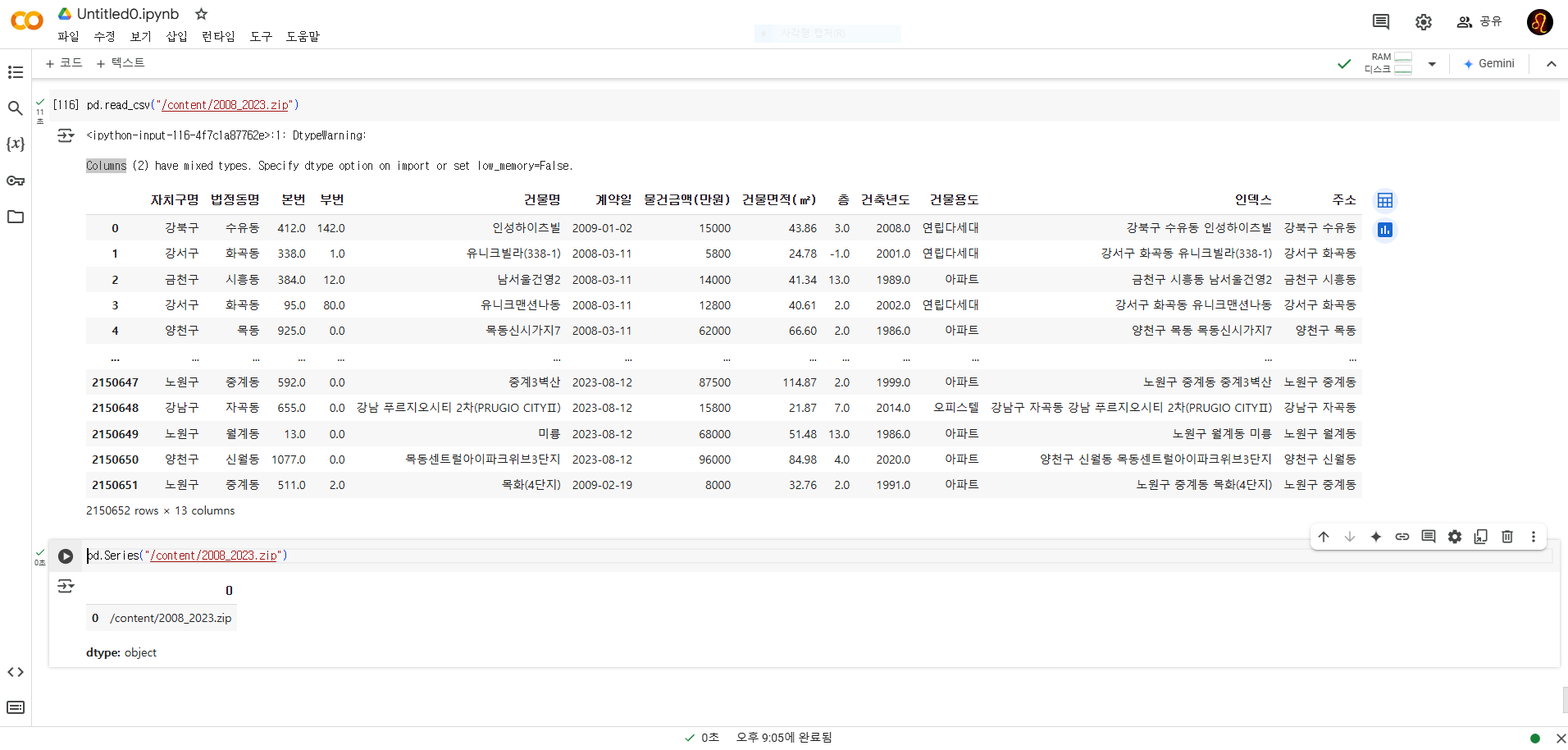Image resolution: width=1568 pixels, height=750 pixels.
Task: Star the Untitled0.ipynb notebook
Action: (202, 14)
